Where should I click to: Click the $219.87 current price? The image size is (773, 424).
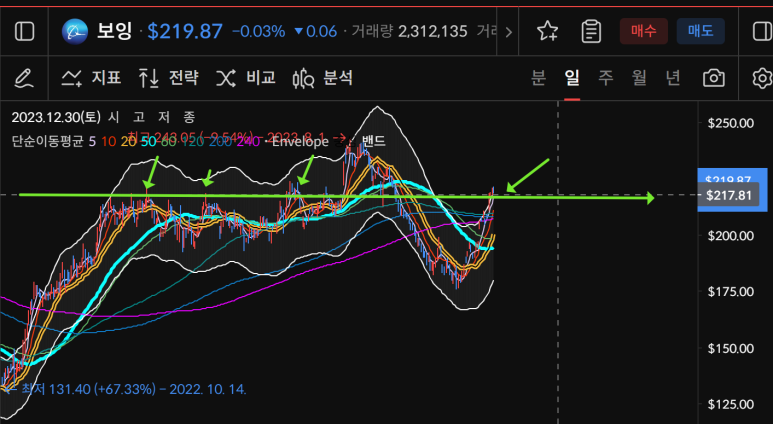pos(185,32)
